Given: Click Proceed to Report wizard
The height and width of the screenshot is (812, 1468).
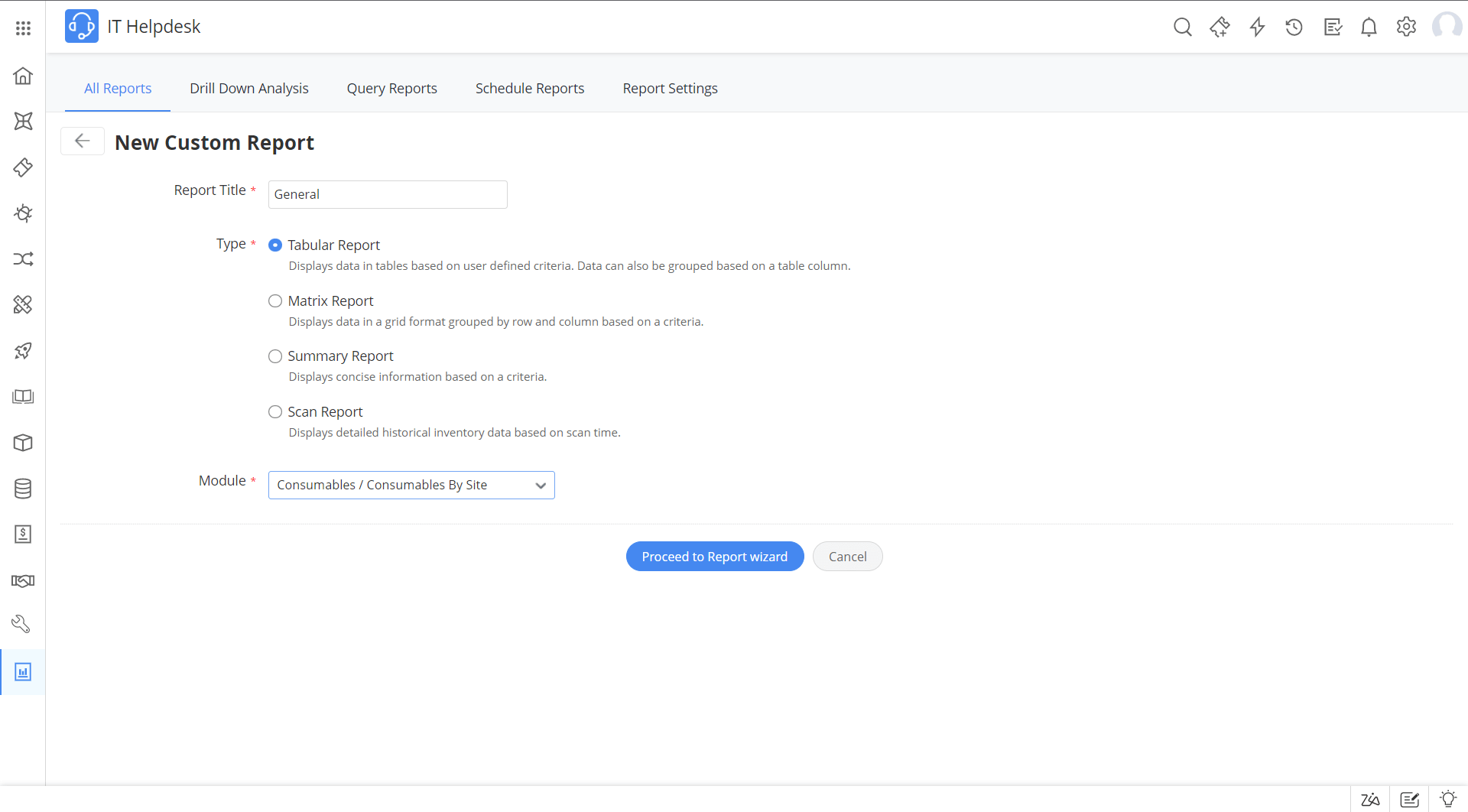Looking at the screenshot, I should [715, 556].
